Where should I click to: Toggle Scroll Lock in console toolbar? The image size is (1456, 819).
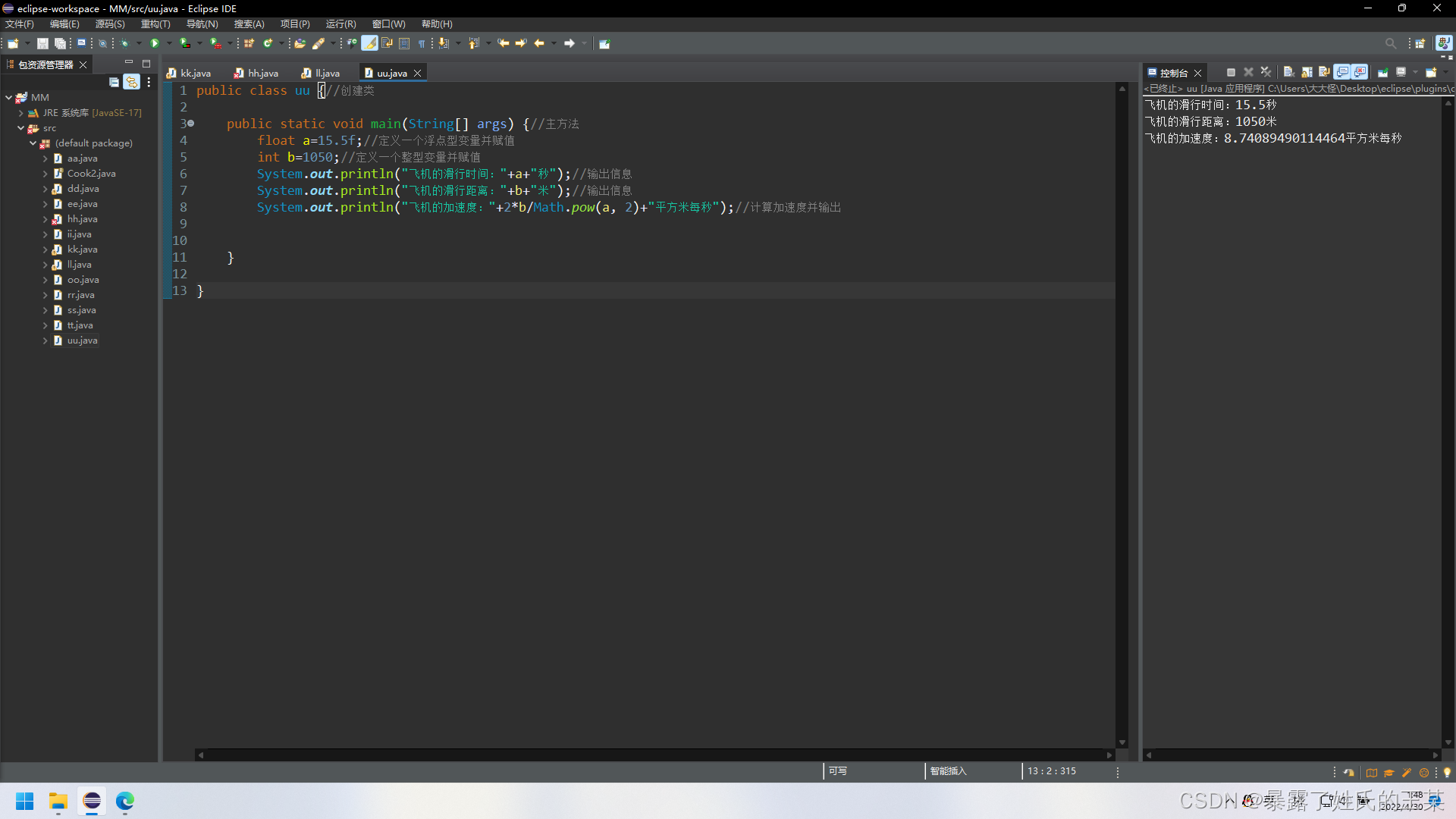[1307, 72]
